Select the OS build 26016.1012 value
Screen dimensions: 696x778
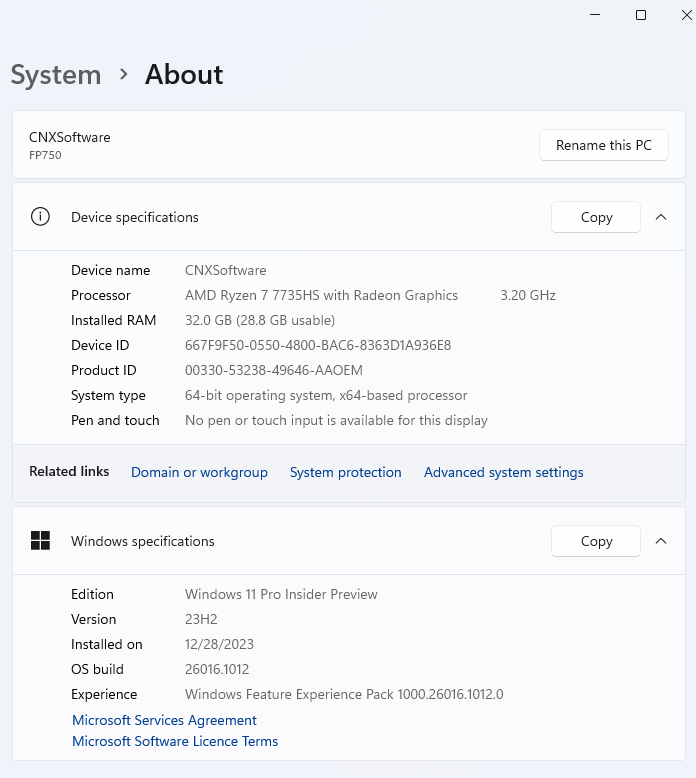tap(217, 669)
